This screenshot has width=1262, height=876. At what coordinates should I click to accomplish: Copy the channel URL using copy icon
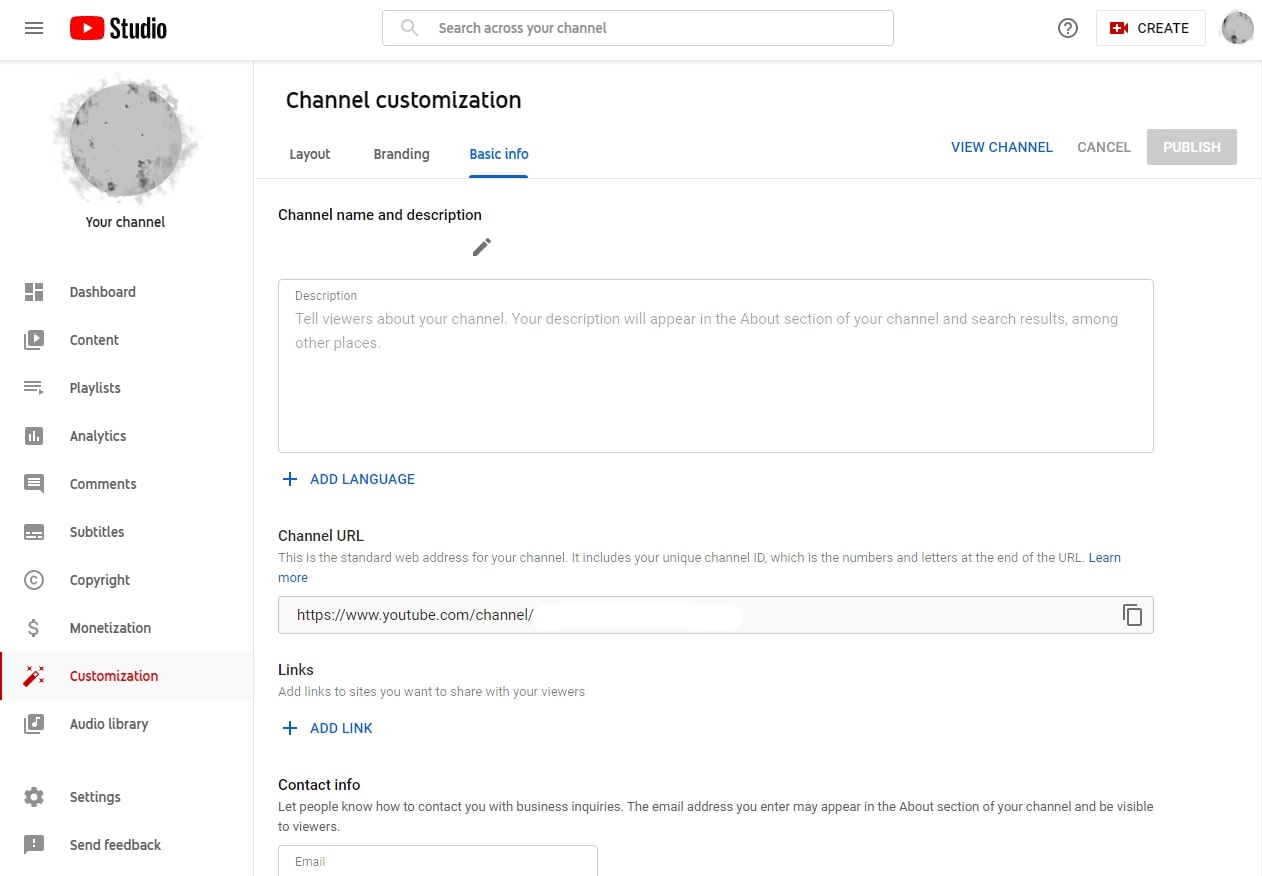point(1132,615)
